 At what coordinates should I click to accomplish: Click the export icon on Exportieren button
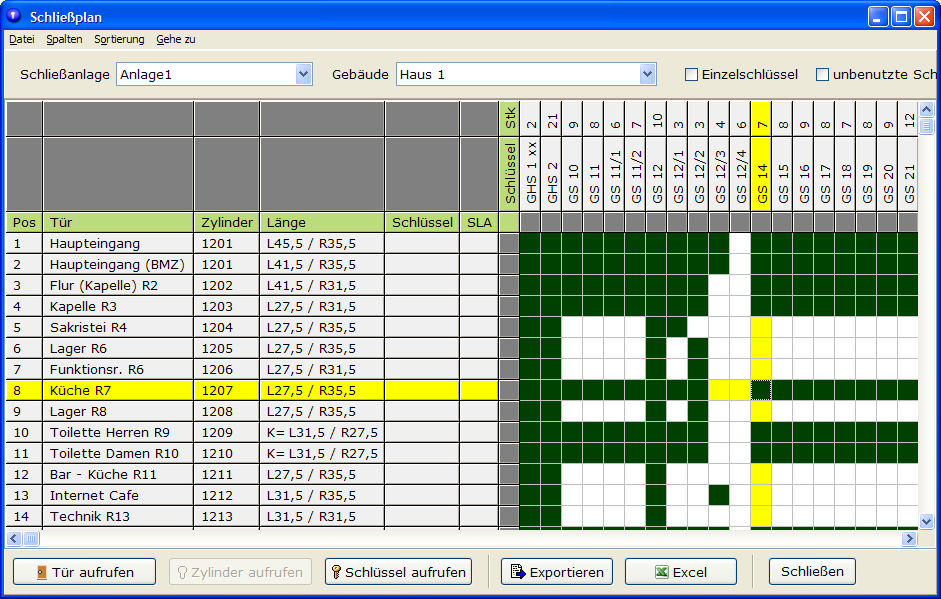517,572
